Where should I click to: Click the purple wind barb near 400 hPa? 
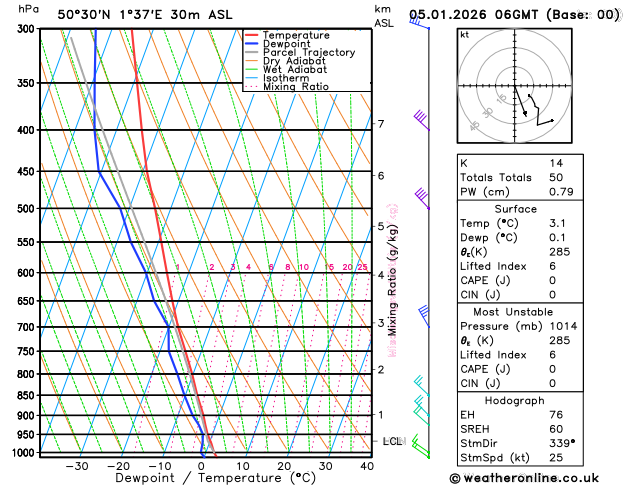422,120
